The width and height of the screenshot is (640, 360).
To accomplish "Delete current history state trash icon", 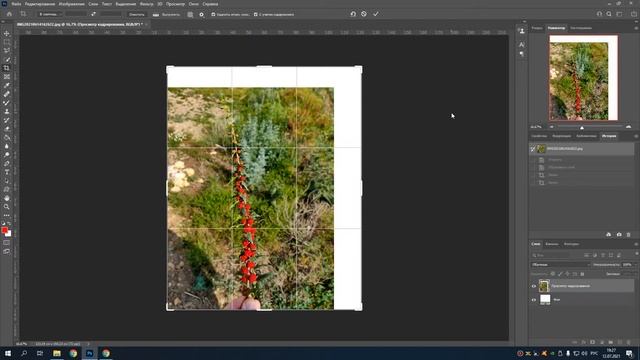I will pos(629,235).
